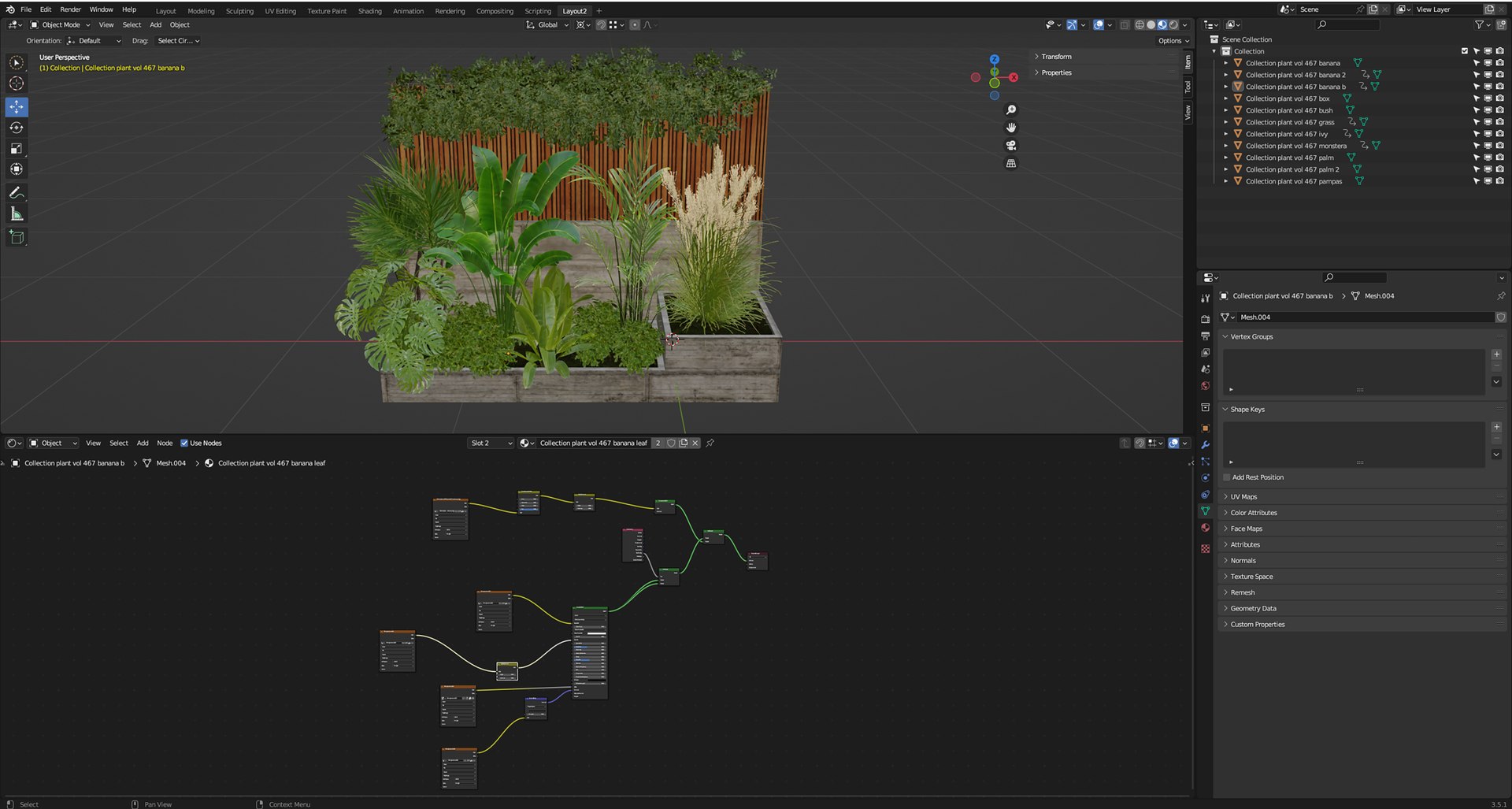This screenshot has height=809, width=1512.
Task: Expand Collection plant vol 467 monstera tree item
Action: pyautogui.click(x=1225, y=146)
